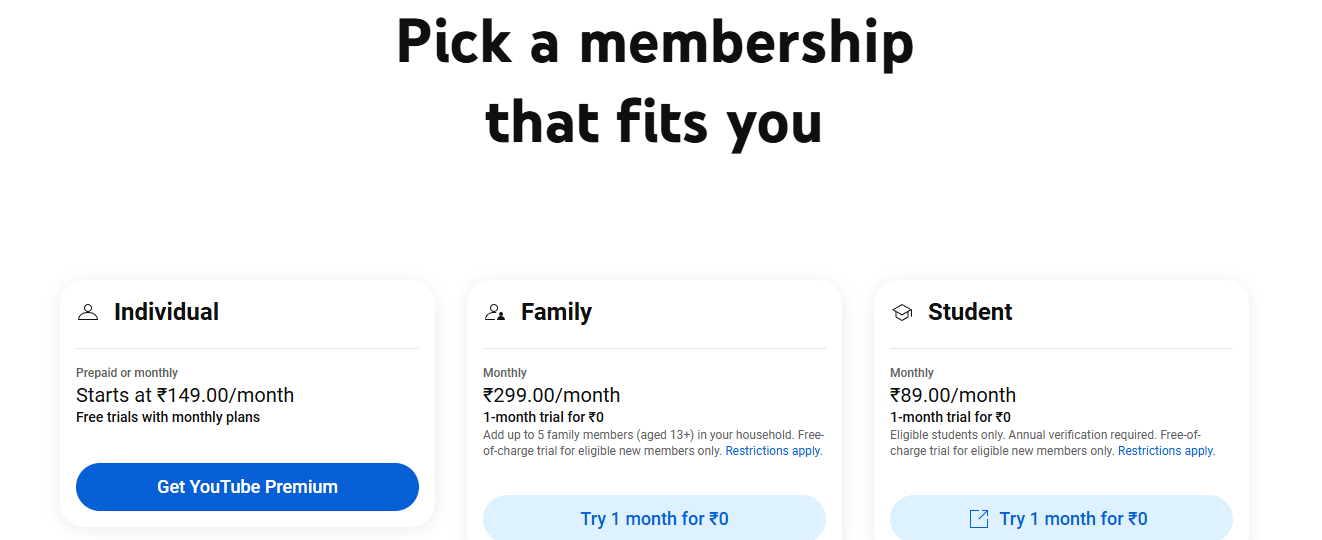This screenshot has width=1322, height=540.
Task: Select the Individual plan title
Action: coord(166,312)
